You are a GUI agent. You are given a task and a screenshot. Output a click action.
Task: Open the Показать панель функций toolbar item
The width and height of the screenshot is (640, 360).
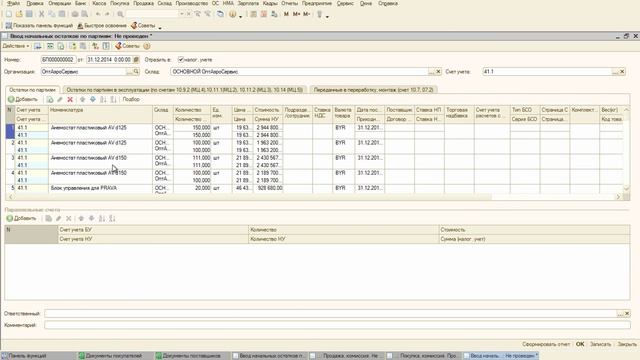pyautogui.click(x=39, y=25)
